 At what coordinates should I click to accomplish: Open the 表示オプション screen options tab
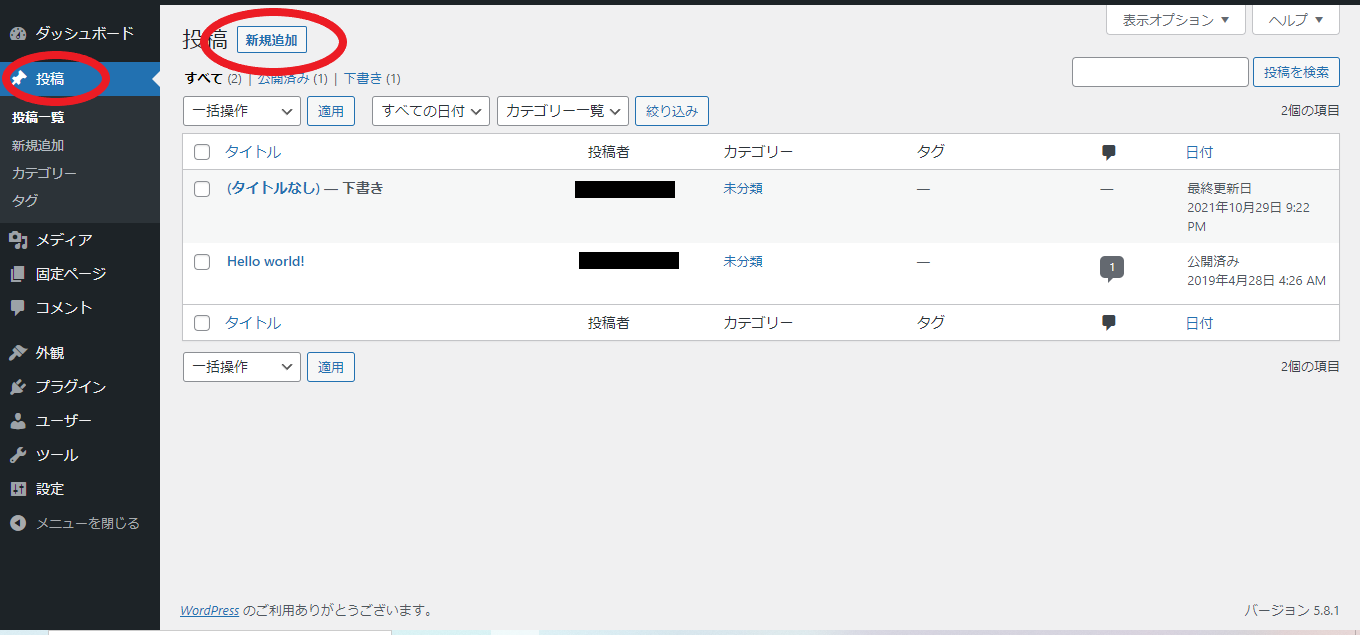(x=1175, y=20)
